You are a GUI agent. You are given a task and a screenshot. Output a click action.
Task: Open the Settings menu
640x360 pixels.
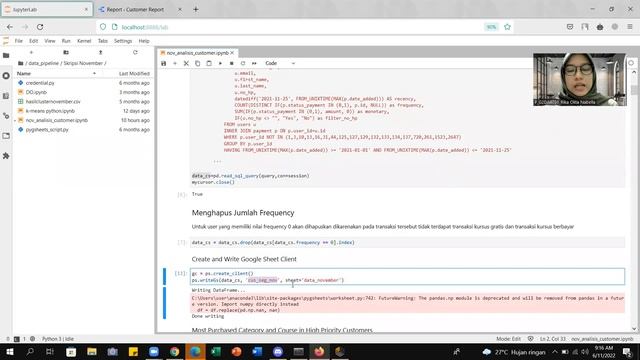(x=123, y=41)
